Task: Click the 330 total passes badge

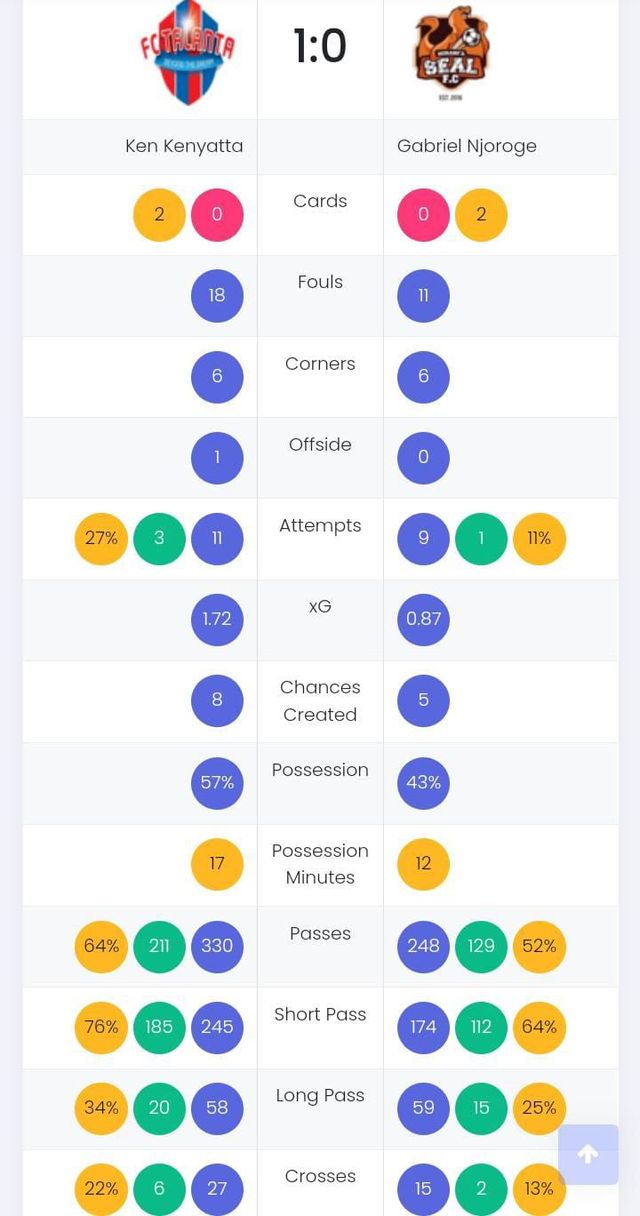Action: (217, 945)
